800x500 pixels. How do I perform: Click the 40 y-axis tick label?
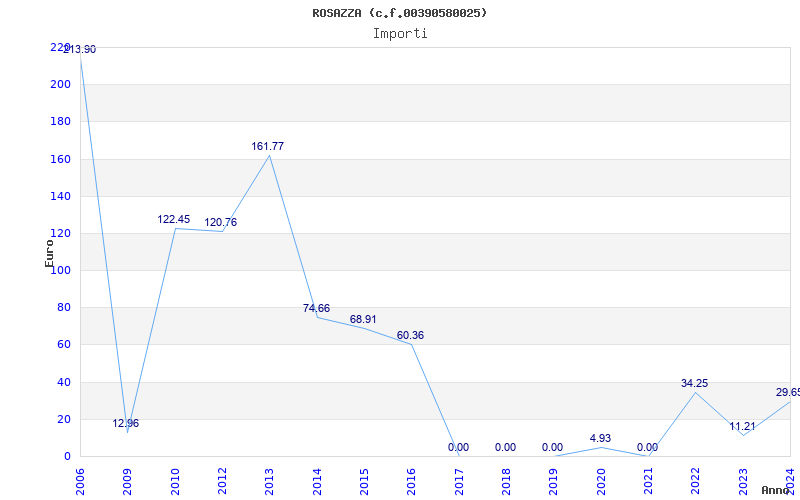[x=63, y=382]
